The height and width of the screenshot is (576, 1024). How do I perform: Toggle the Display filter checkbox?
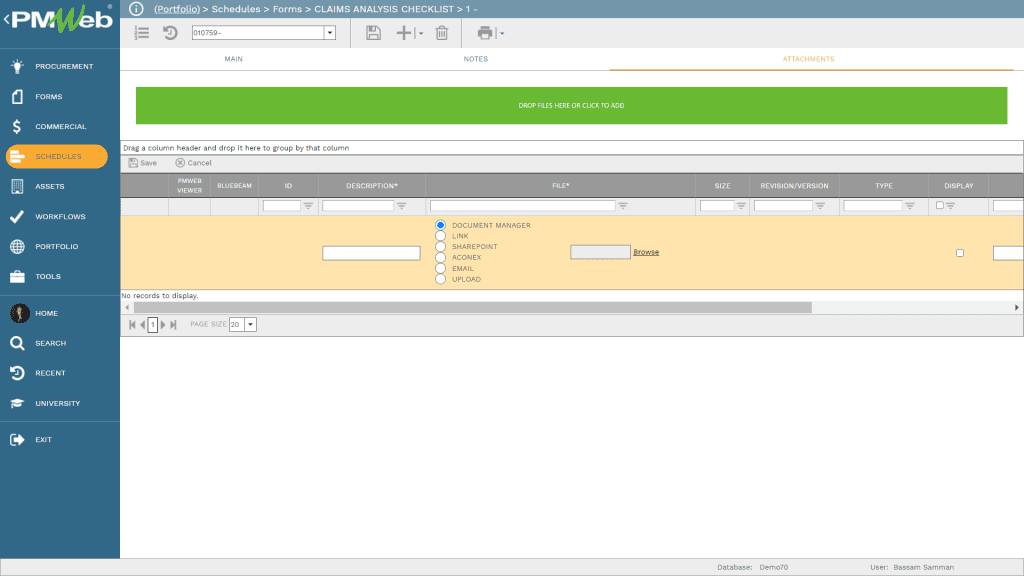[x=940, y=205]
